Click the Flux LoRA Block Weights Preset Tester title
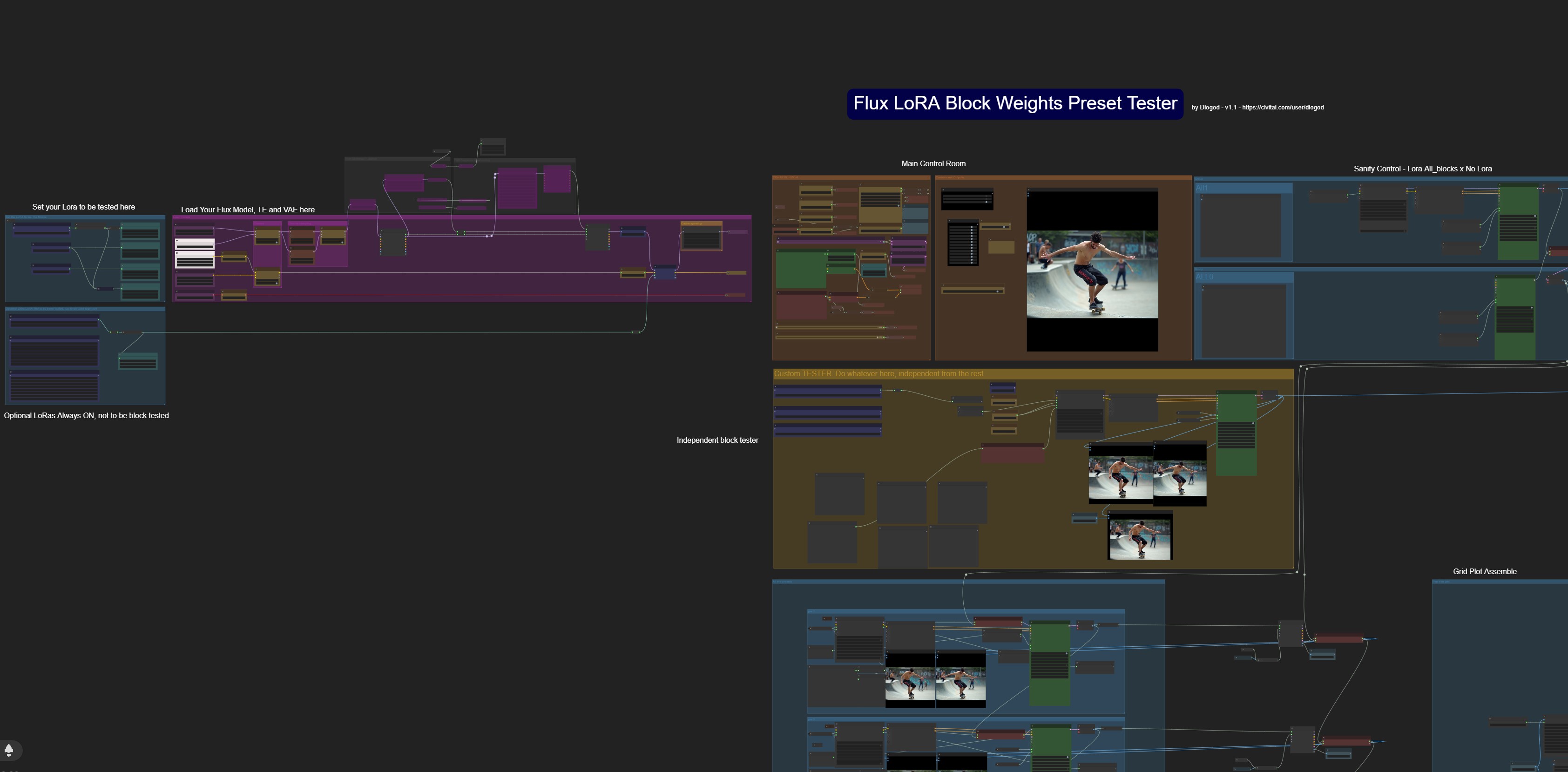The image size is (1568, 772). (1015, 103)
